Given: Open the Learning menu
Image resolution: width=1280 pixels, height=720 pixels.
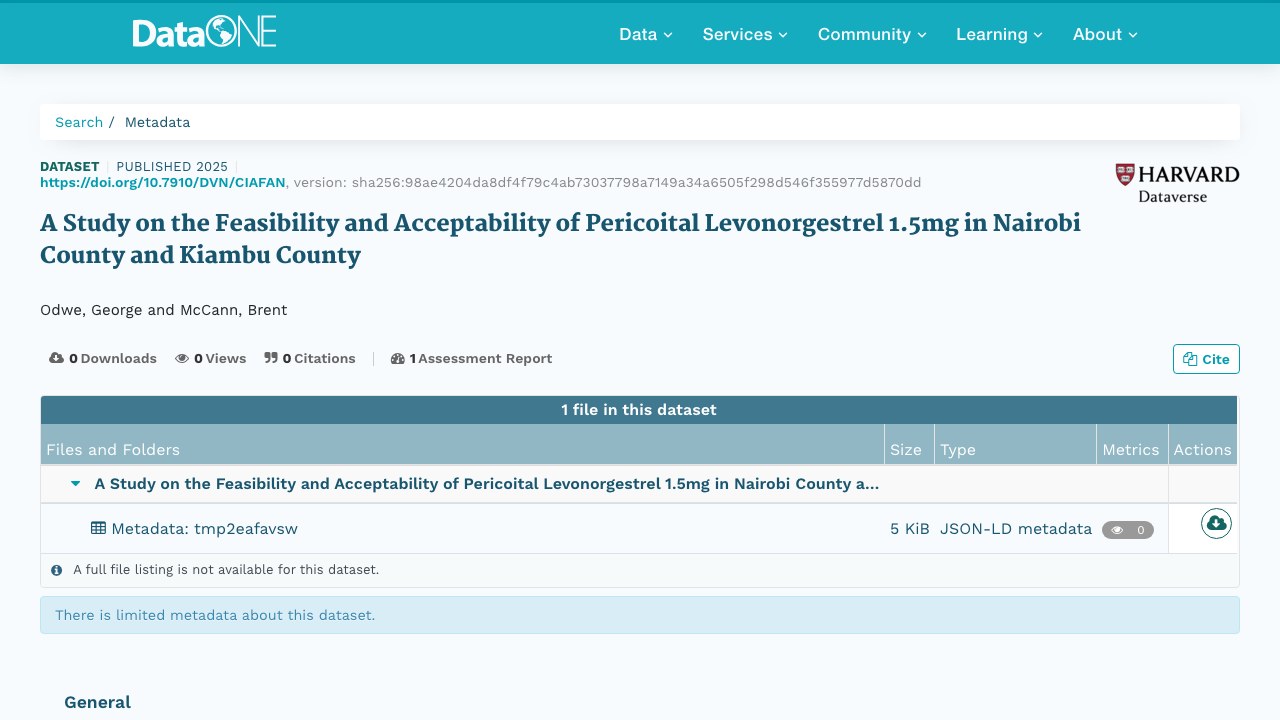Looking at the screenshot, I should click(x=999, y=34).
